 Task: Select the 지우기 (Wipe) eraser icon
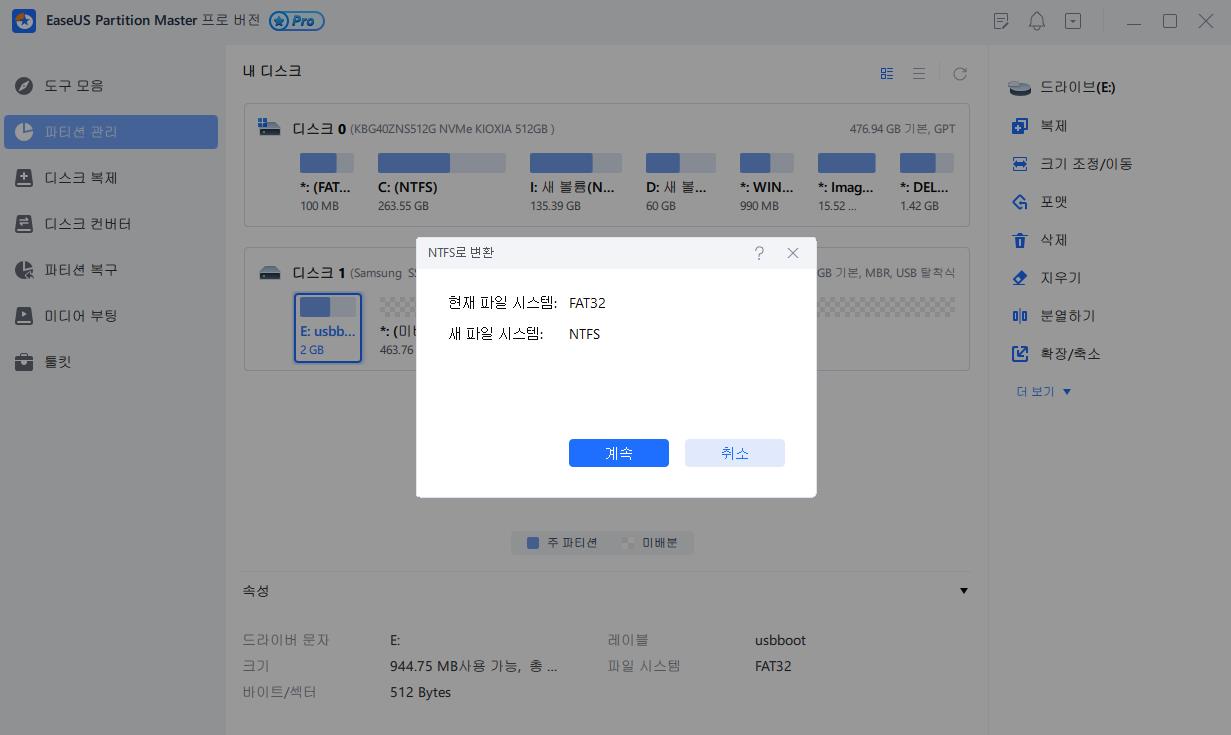pyautogui.click(x=1019, y=277)
